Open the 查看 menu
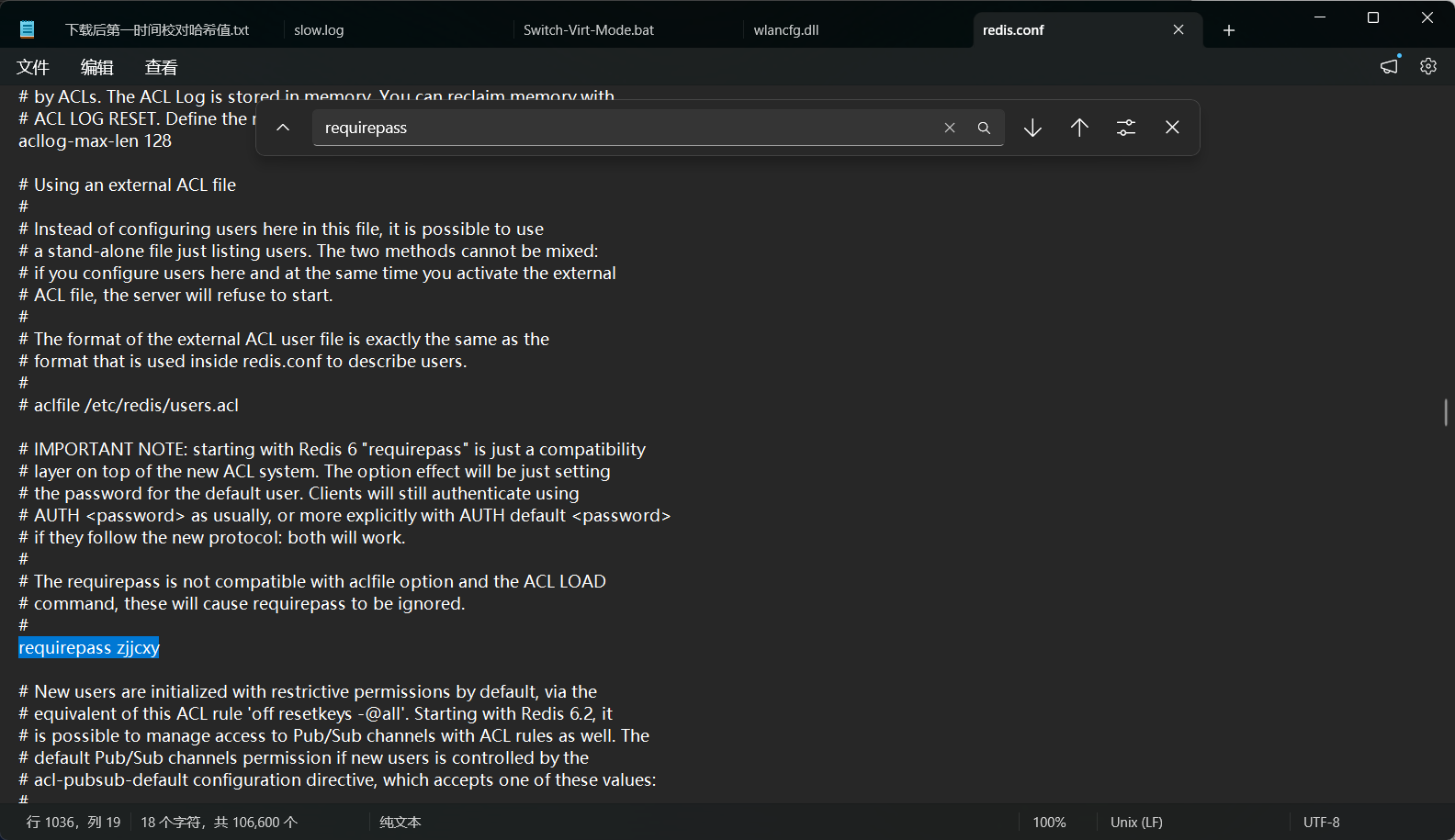Viewport: 1455px width, 840px height. 162,67
